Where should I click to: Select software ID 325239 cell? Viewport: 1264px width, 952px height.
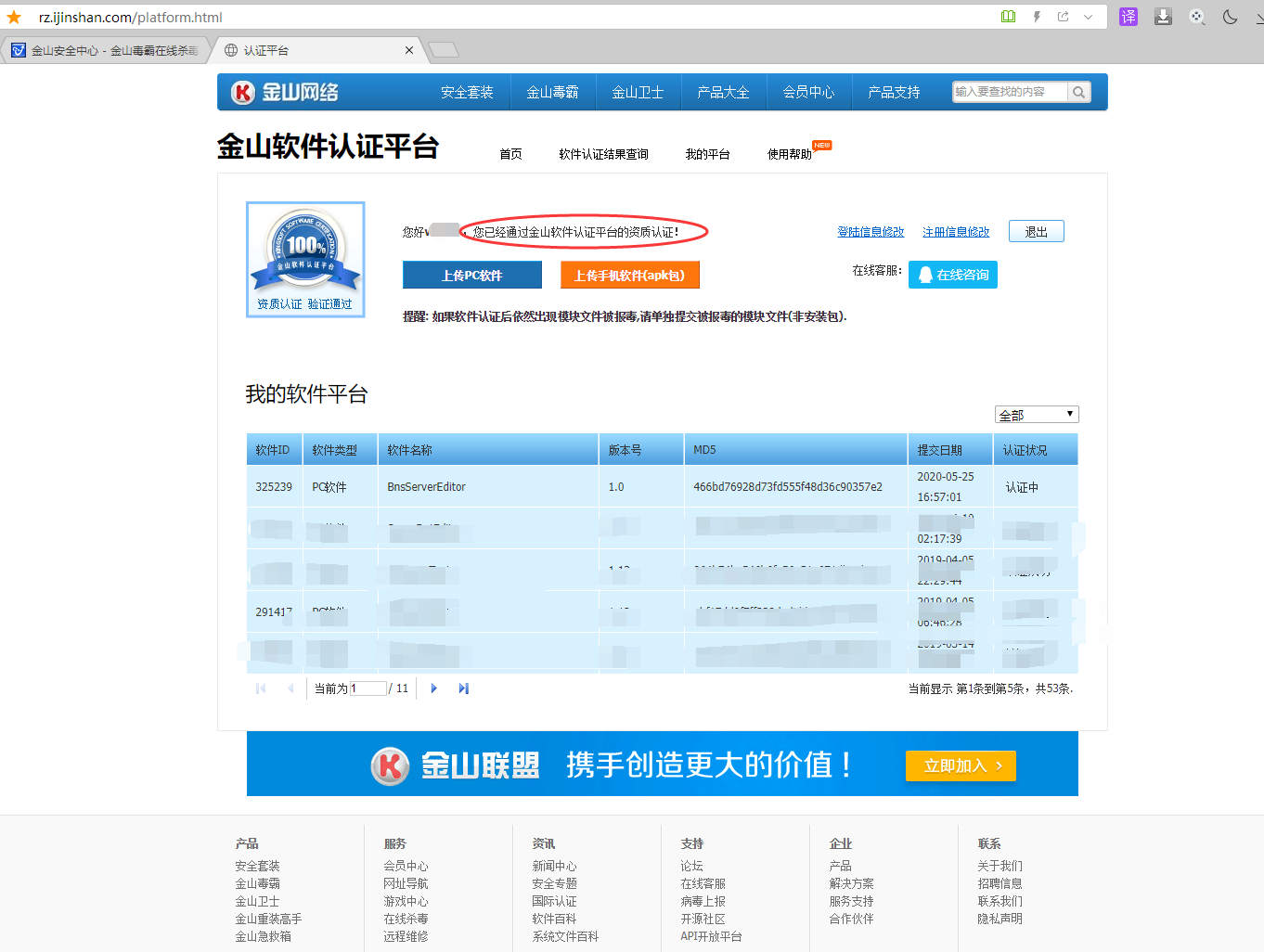pyautogui.click(x=274, y=487)
